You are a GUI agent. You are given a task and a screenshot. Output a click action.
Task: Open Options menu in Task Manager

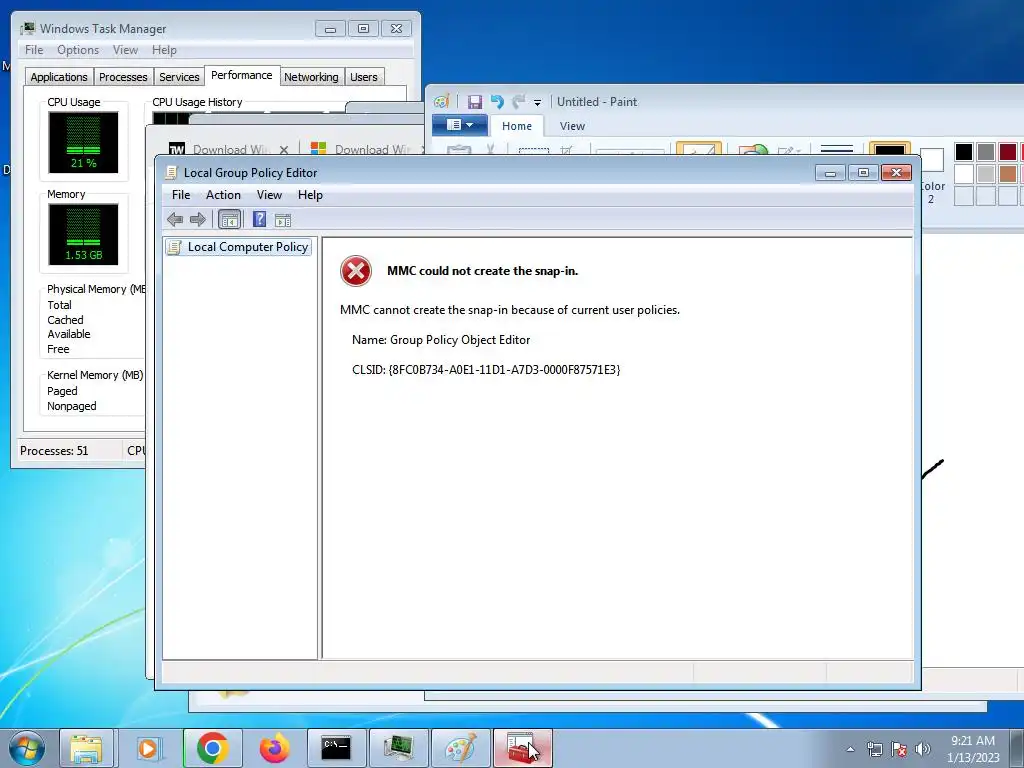click(x=78, y=50)
